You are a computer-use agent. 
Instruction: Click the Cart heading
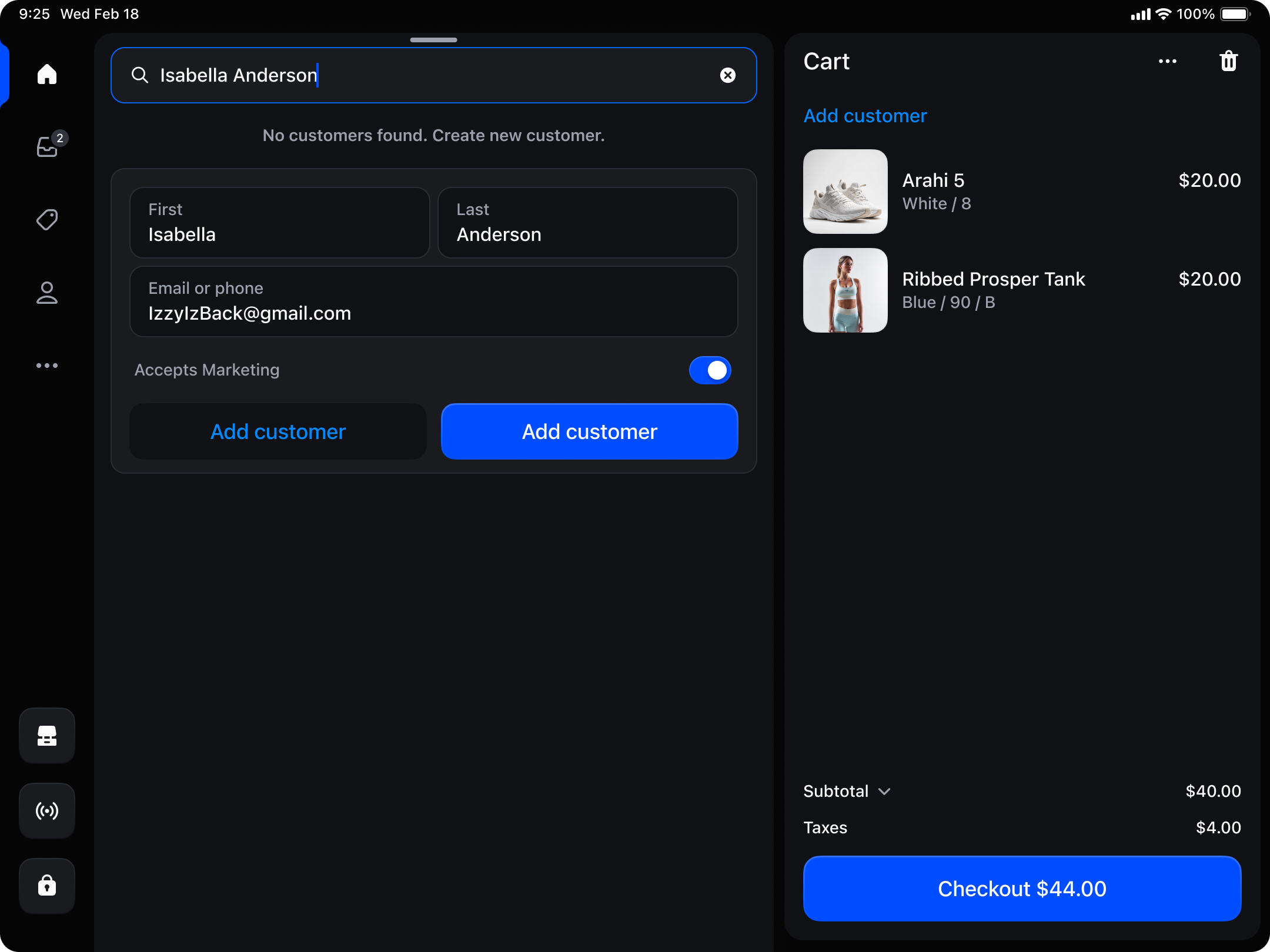(827, 61)
